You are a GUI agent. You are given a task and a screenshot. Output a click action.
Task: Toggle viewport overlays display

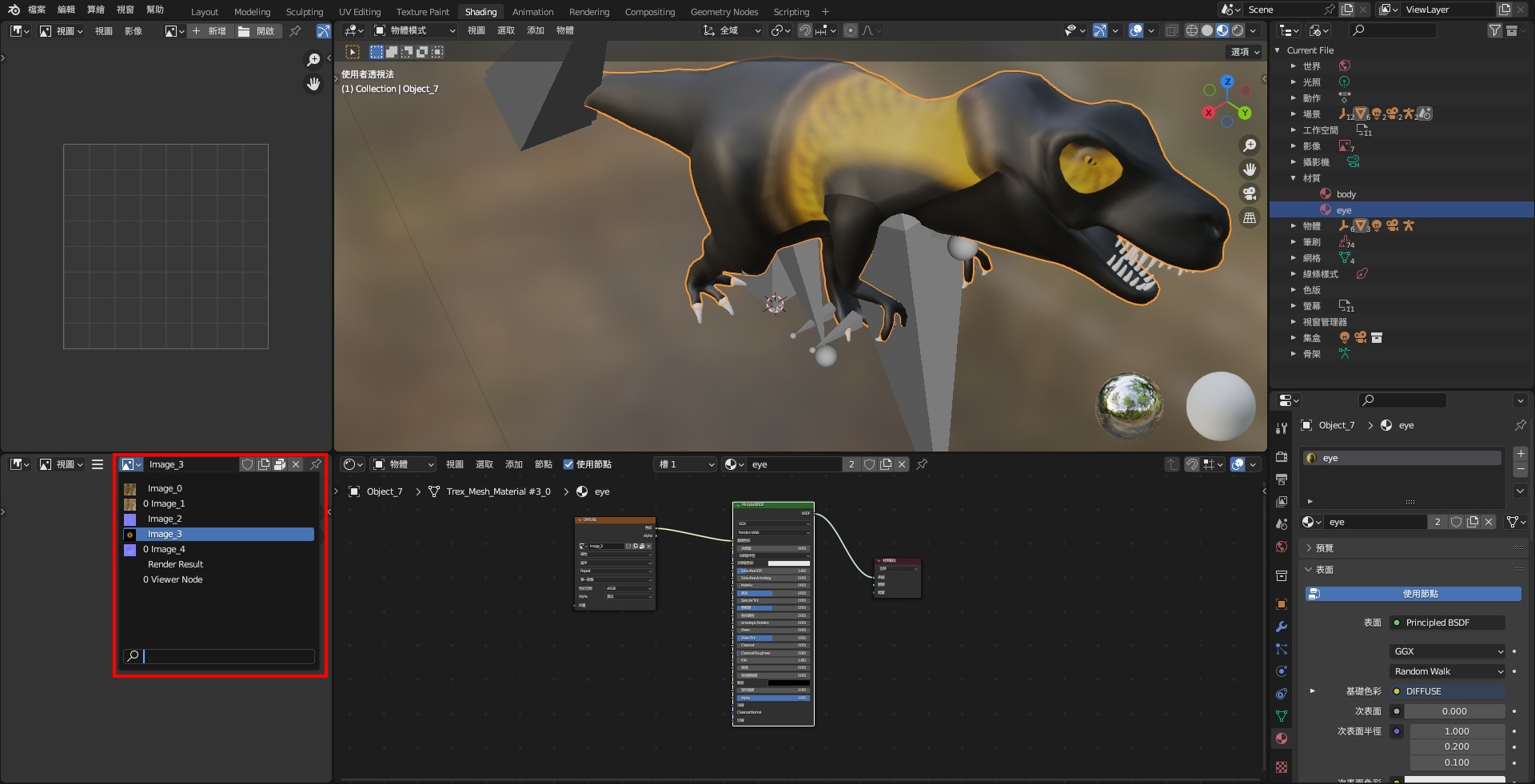pyautogui.click(x=1136, y=30)
